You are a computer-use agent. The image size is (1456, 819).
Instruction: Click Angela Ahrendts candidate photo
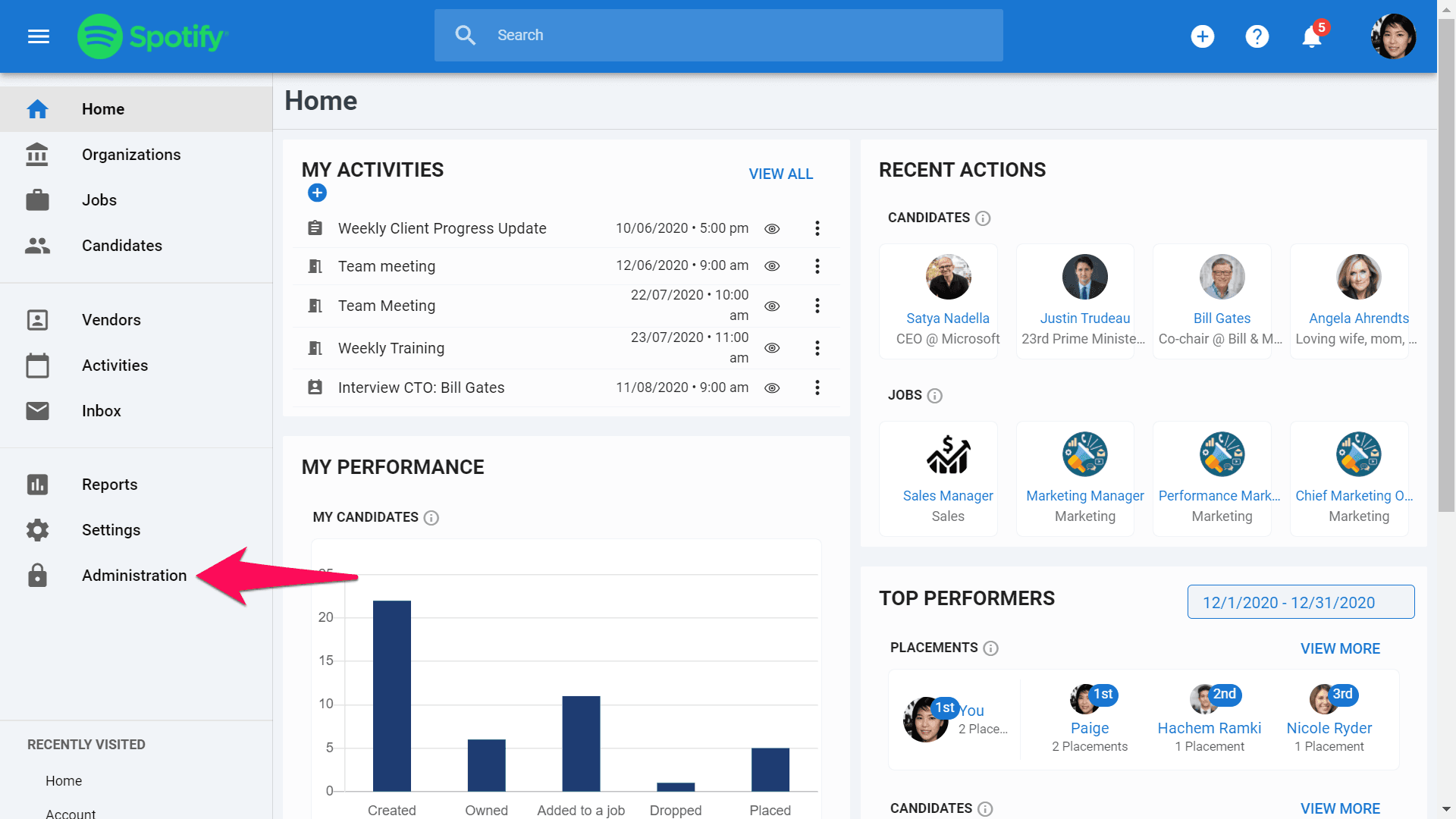[x=1359, y=277]
